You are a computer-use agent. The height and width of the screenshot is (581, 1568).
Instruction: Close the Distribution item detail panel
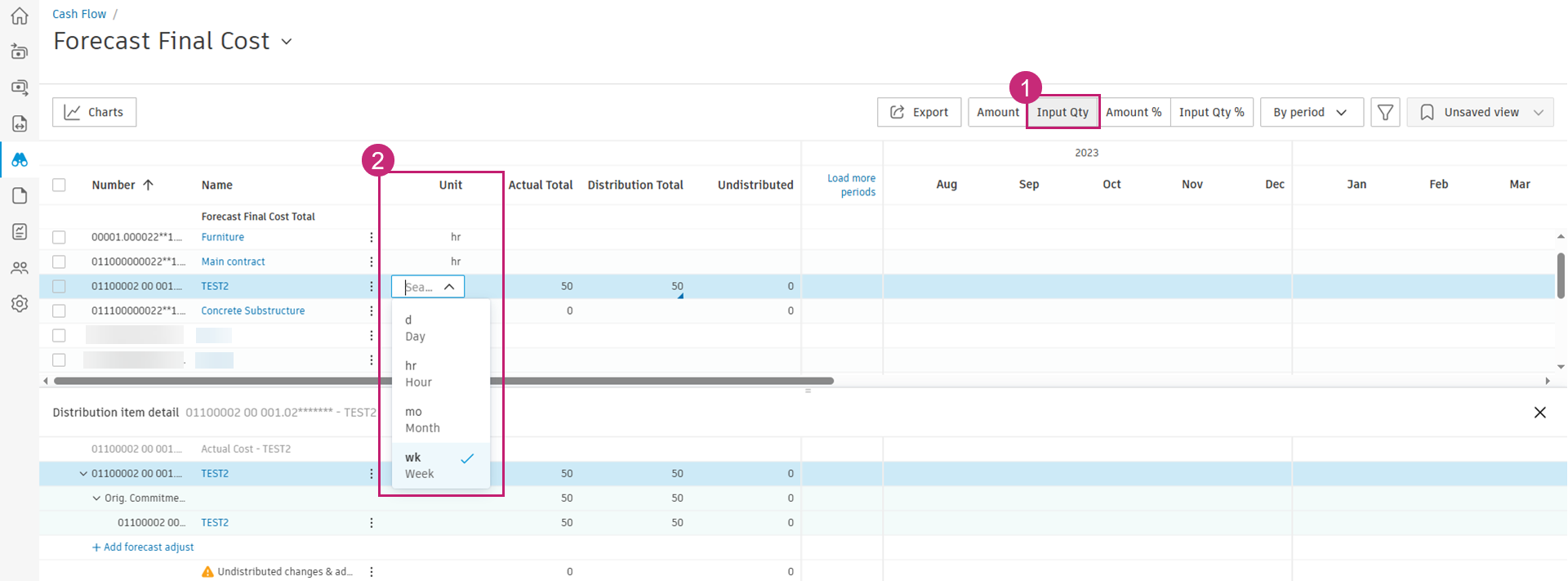coord(1539,413)
